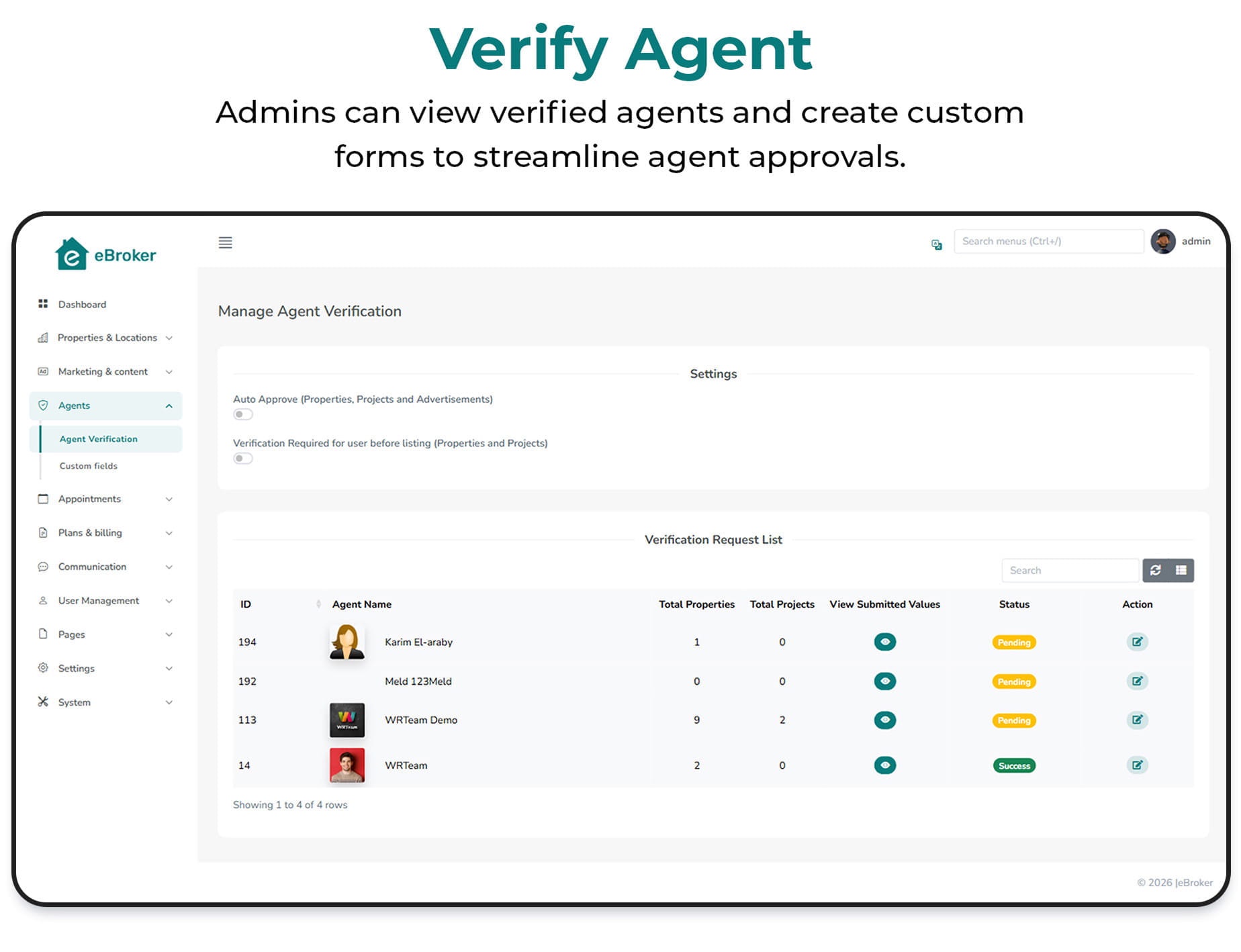1241x952 pixels.
Task: Click the ID column sort control
Action: tap(319, 604)
